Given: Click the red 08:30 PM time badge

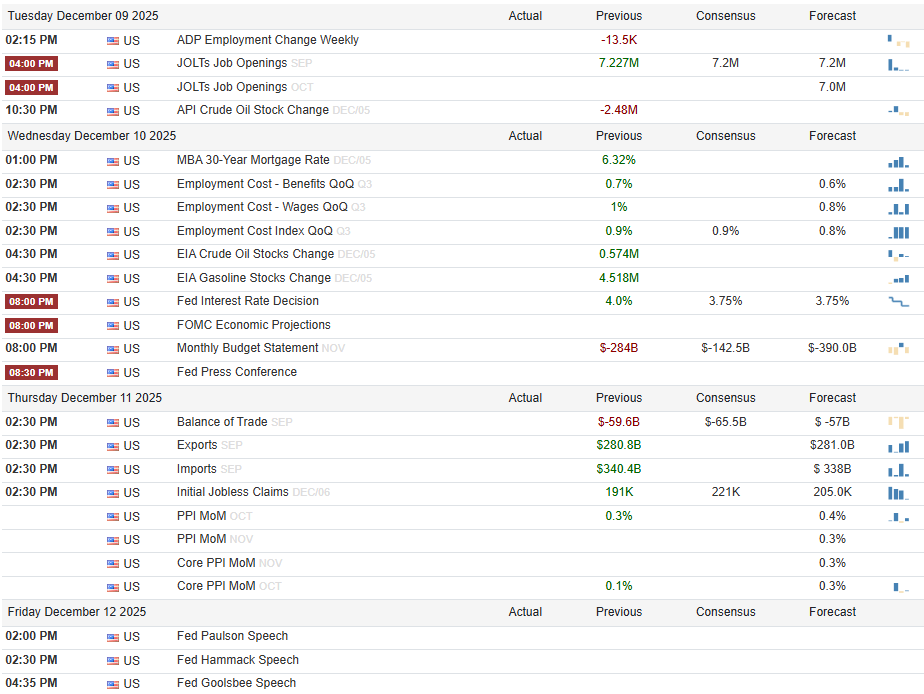Looking at the screenshot, I should 31,373.
